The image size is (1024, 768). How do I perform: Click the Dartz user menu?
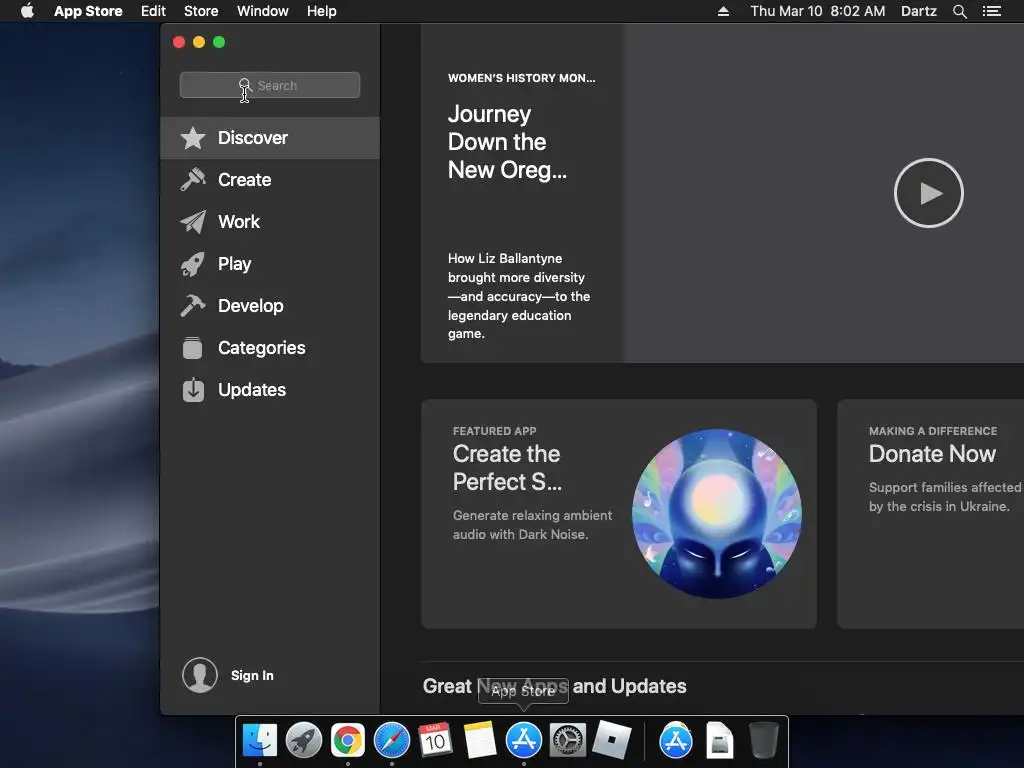pyautogui.click(x=918, y=11)
